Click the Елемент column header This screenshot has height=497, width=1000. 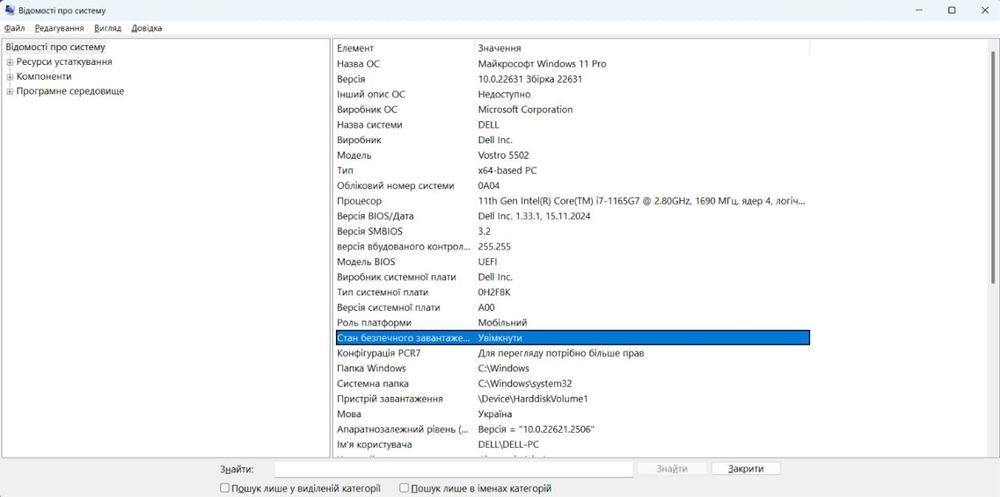click(404, 48)
